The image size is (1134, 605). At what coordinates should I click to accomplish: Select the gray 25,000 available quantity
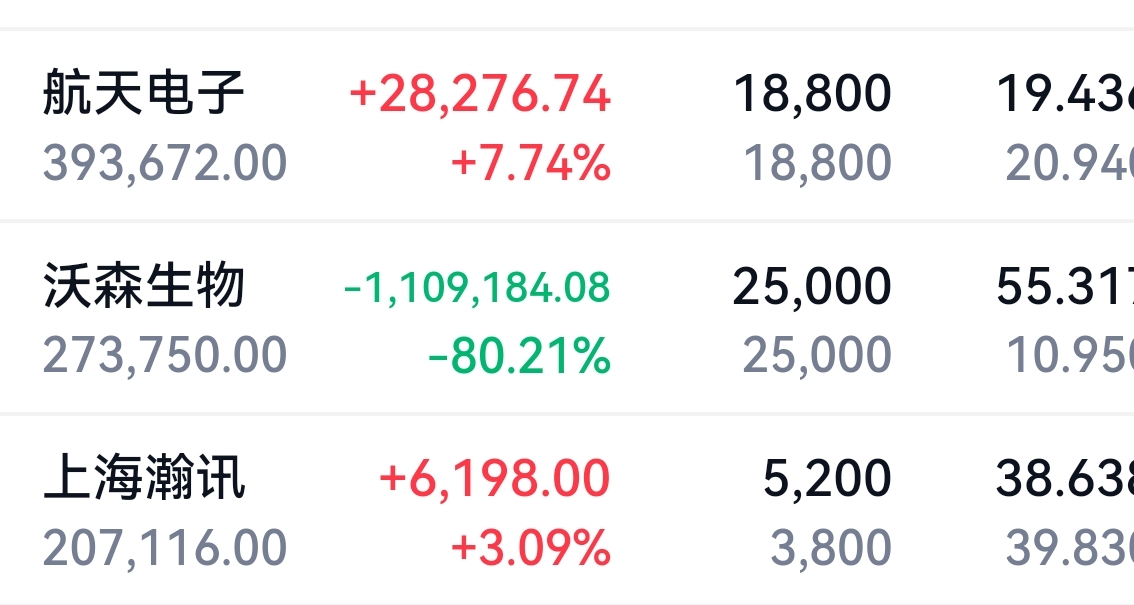817,355
